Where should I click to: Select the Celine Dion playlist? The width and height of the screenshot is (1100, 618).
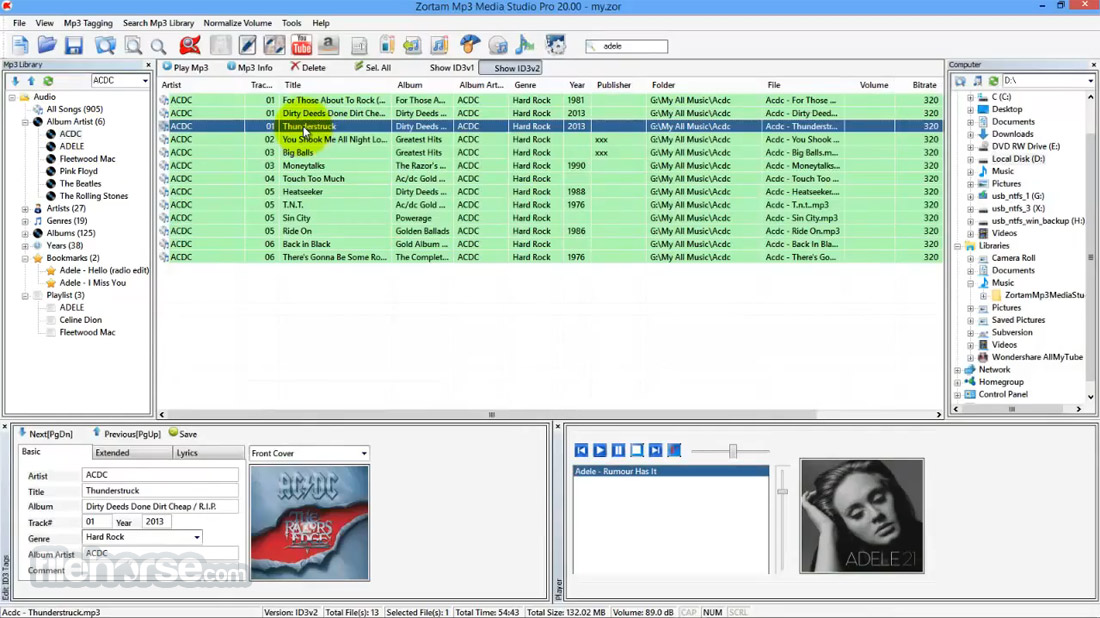[x=81, y=320]
